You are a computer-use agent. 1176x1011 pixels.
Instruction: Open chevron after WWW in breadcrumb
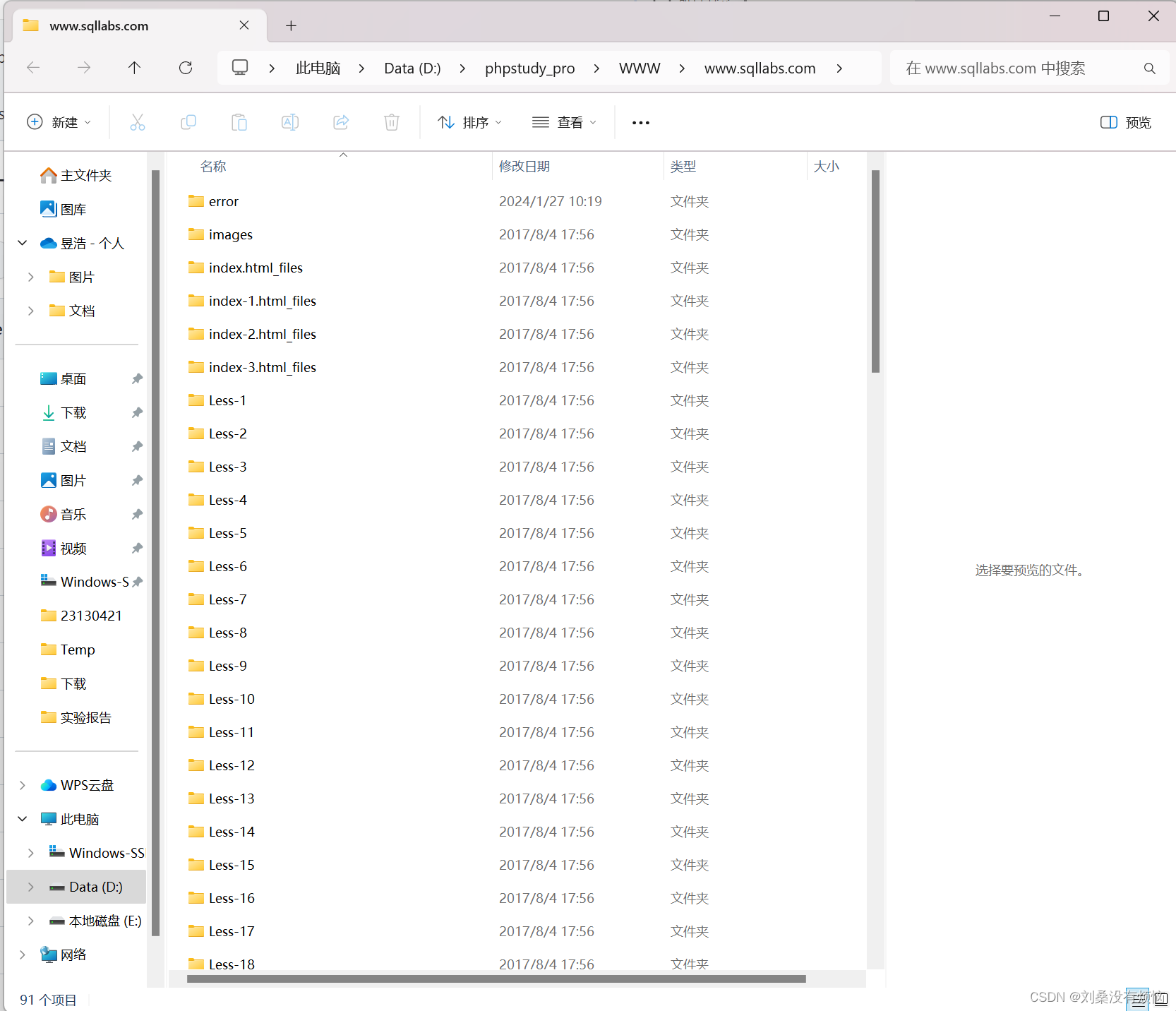[x=682, y=68]
